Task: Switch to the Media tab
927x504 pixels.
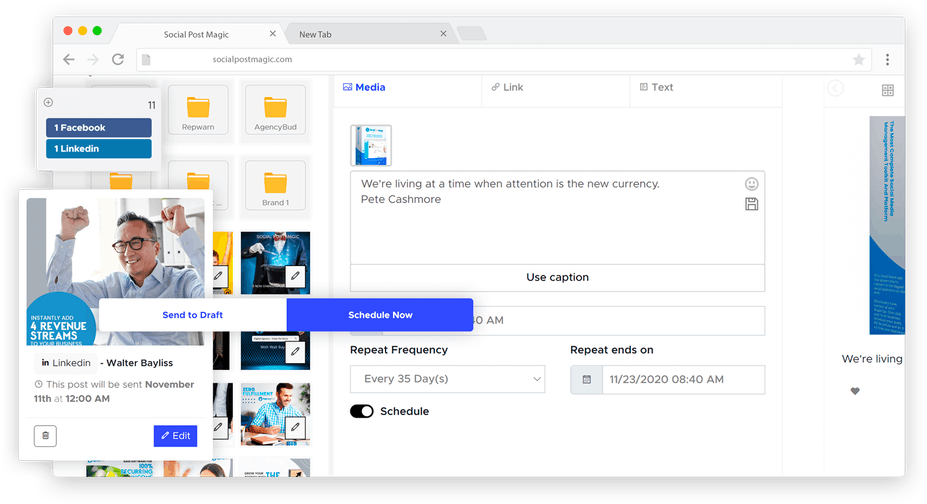Action: [x=364, y=87]
